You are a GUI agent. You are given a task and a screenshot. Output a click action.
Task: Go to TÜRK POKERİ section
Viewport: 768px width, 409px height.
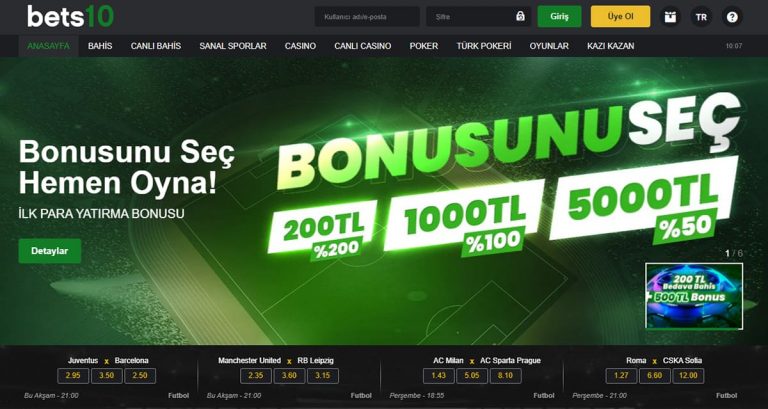(x=484, y=46)
